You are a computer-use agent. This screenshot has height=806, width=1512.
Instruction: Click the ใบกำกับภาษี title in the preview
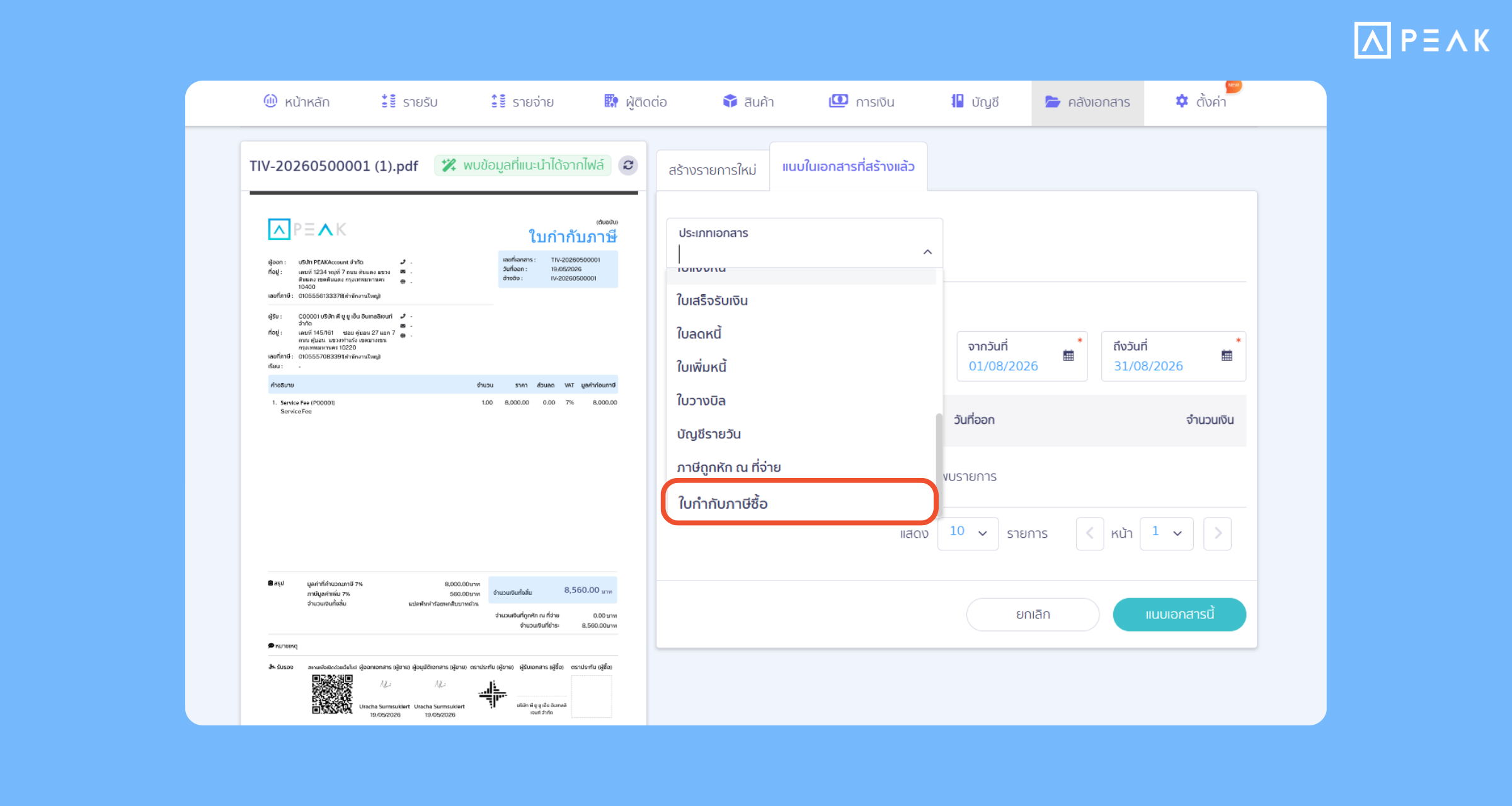click(x=573, y=237)
